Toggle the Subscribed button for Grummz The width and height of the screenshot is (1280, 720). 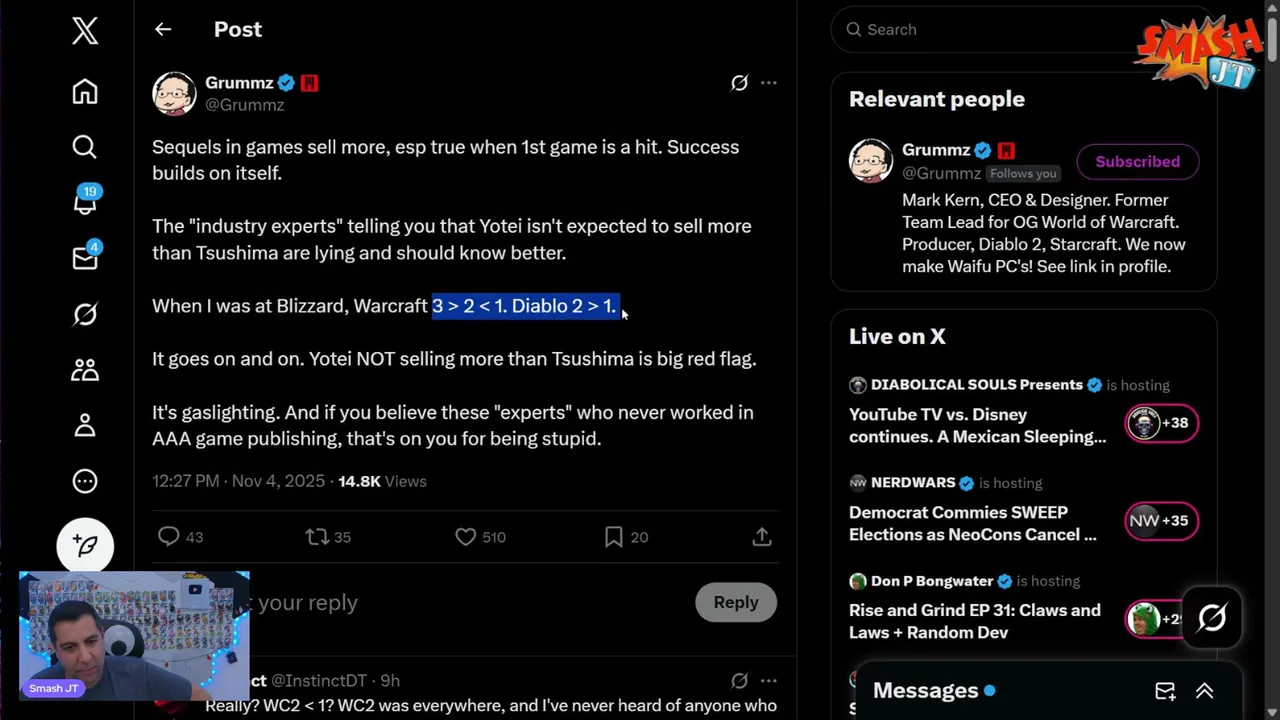pos(1137,162)
